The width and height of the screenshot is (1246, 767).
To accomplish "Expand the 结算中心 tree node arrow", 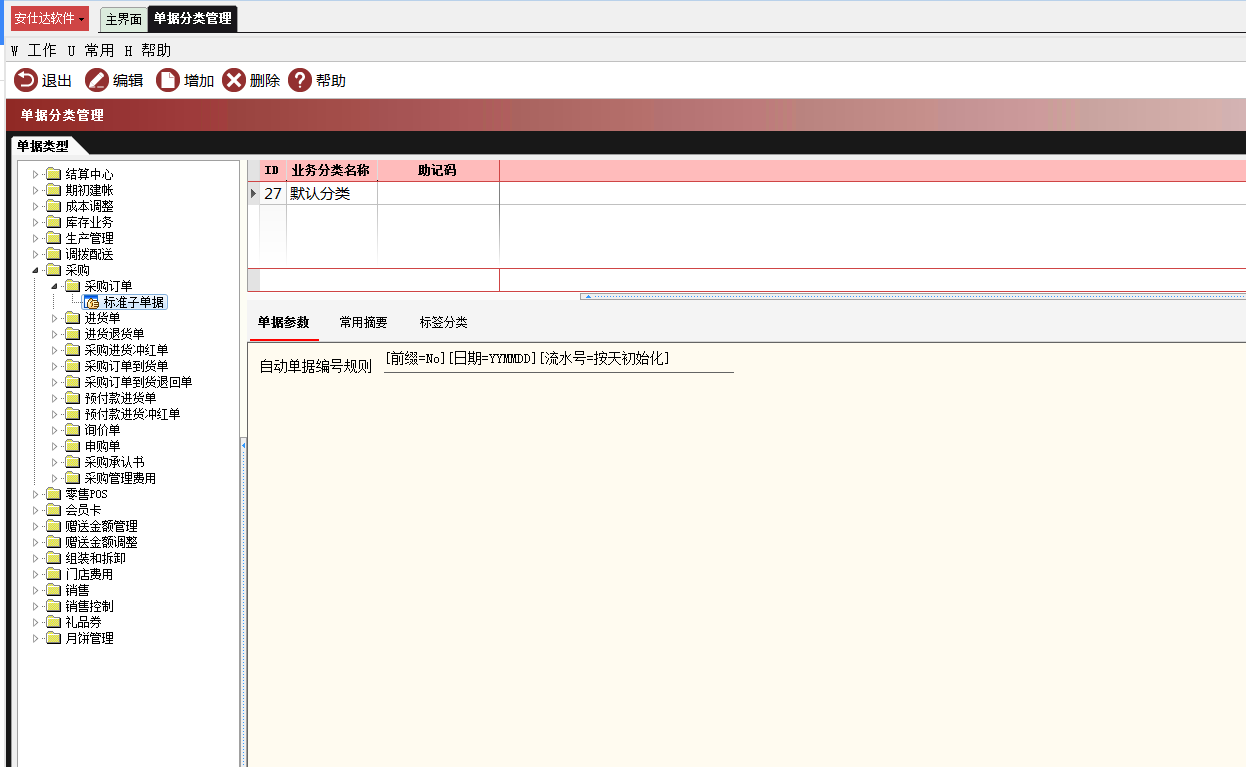I will 36,174.
